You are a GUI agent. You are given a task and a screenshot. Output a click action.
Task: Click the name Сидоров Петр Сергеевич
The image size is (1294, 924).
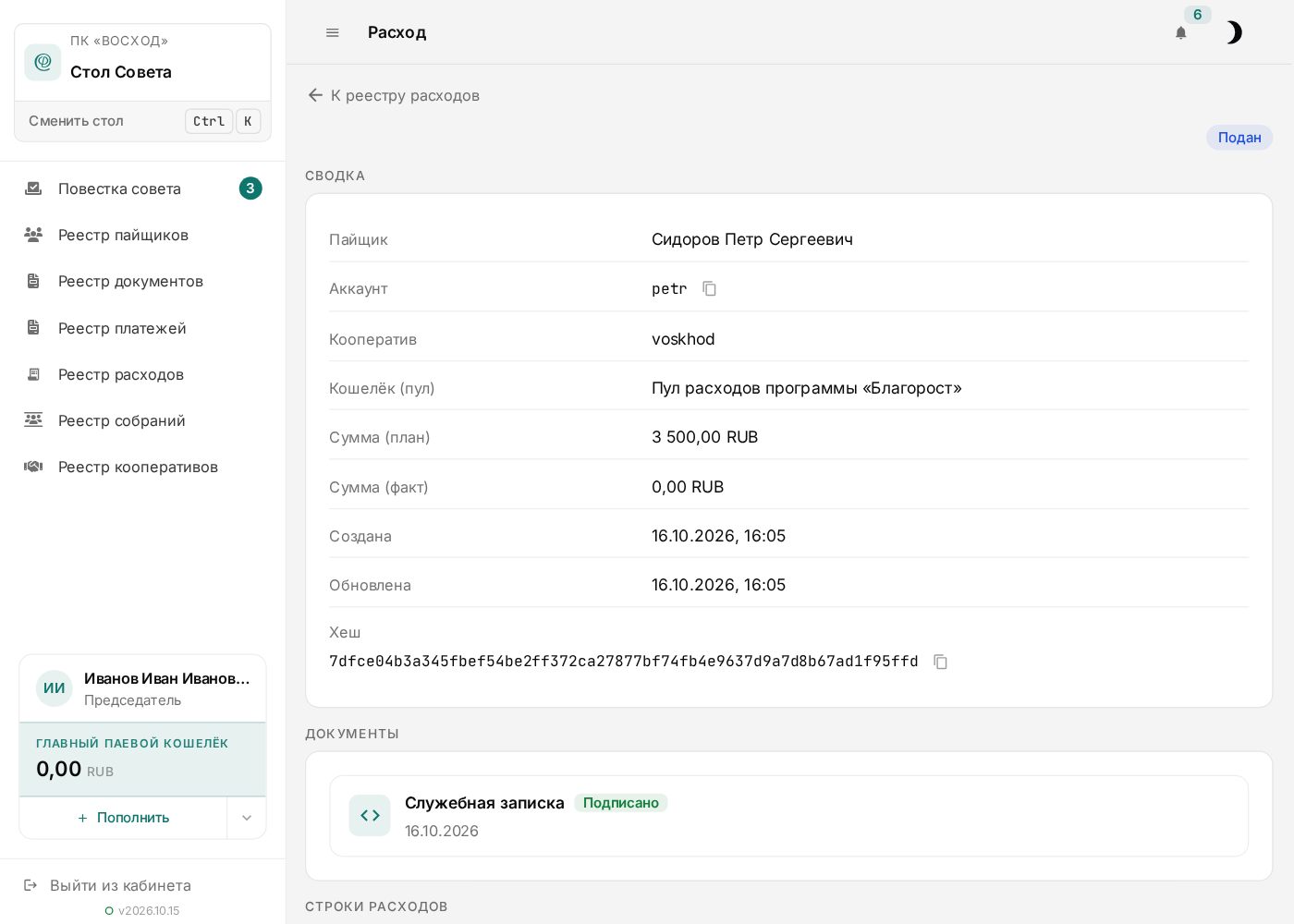click(x=752, y=239)
